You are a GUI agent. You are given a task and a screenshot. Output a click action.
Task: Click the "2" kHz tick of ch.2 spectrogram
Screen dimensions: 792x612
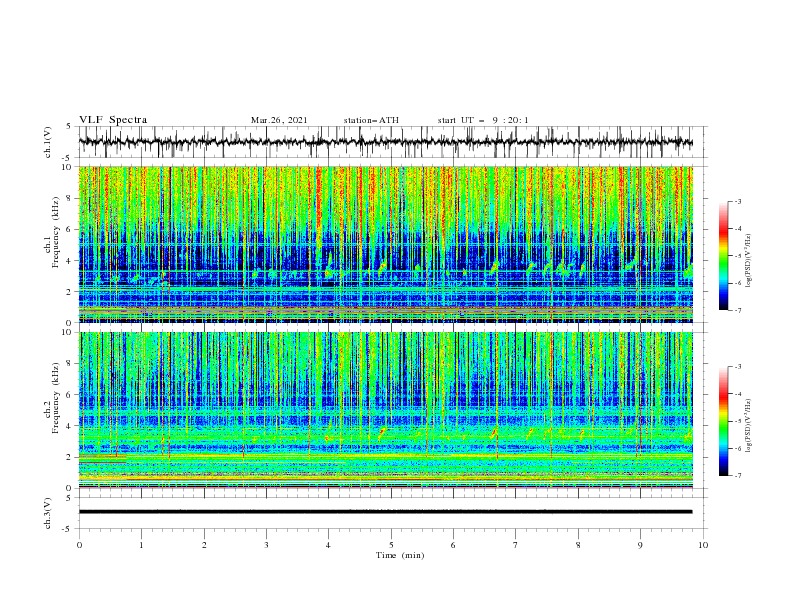(x=71, y=457)
